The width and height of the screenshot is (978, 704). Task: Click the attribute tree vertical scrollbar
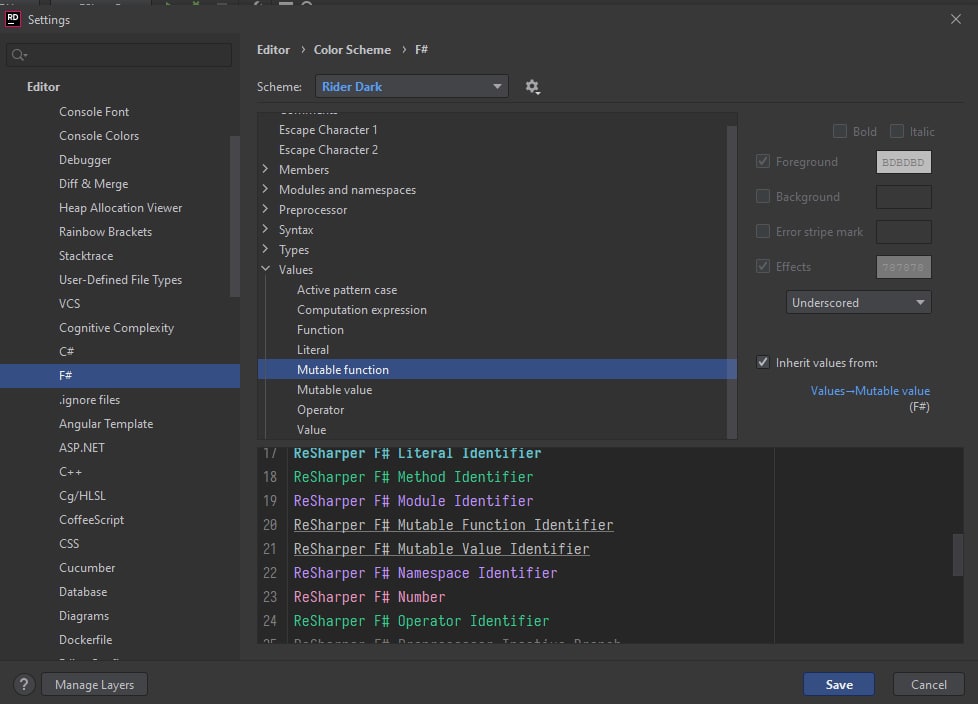(x=732, y=282)
